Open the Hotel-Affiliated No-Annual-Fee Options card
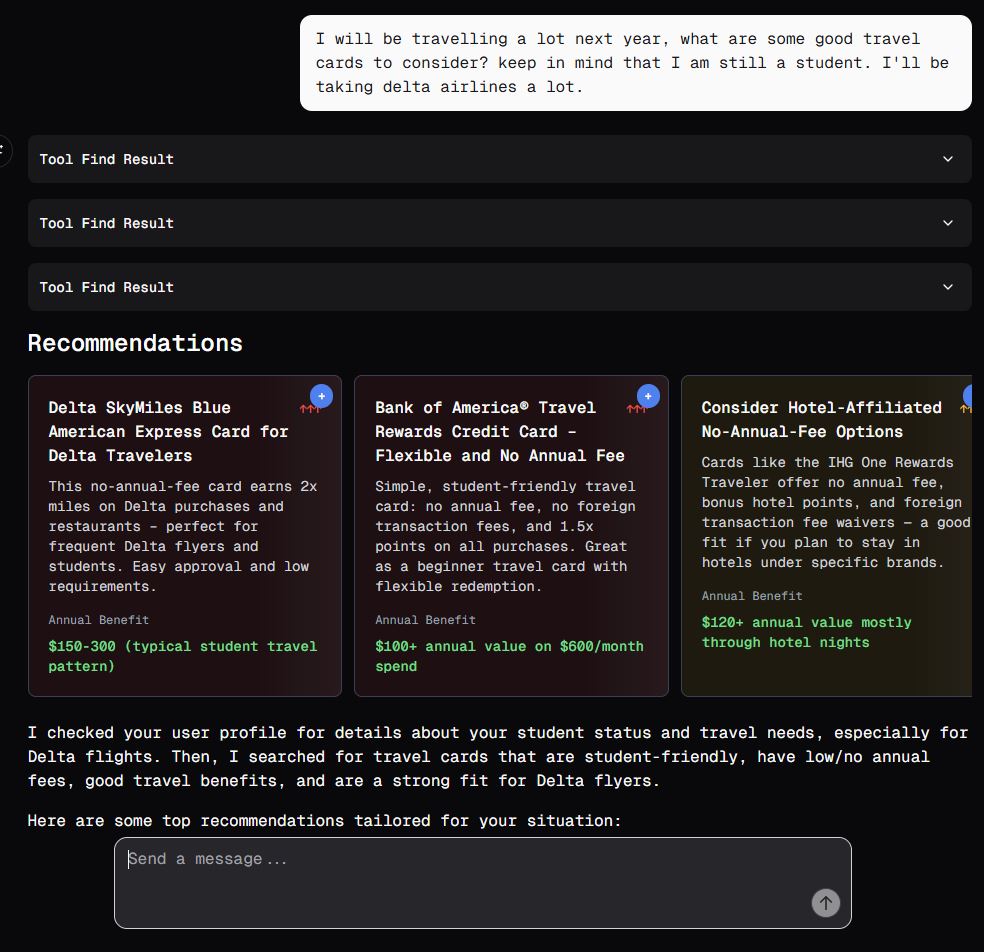This screenshot has height=952, width=984. pyautogui.click(x=826, y=536)
